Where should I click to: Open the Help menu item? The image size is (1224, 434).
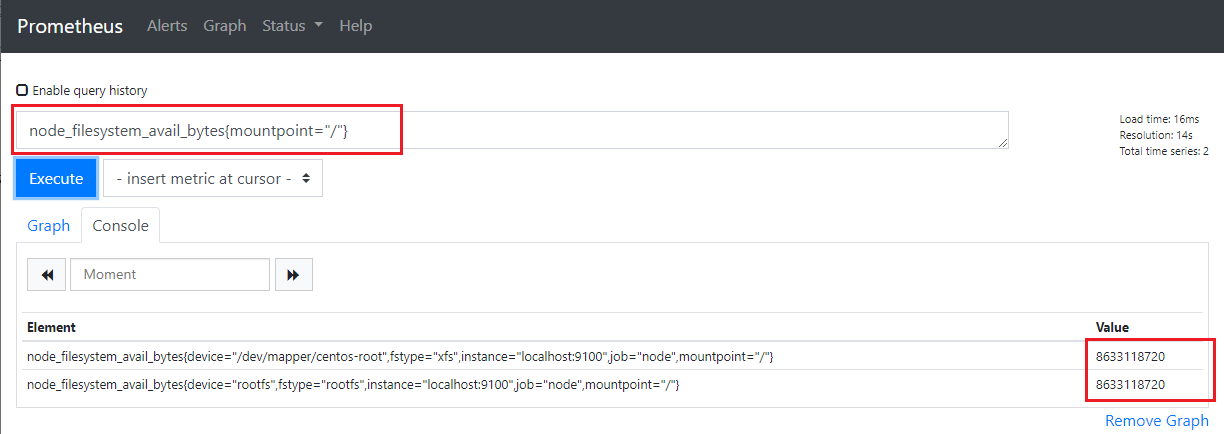click(x=355, y=26)
